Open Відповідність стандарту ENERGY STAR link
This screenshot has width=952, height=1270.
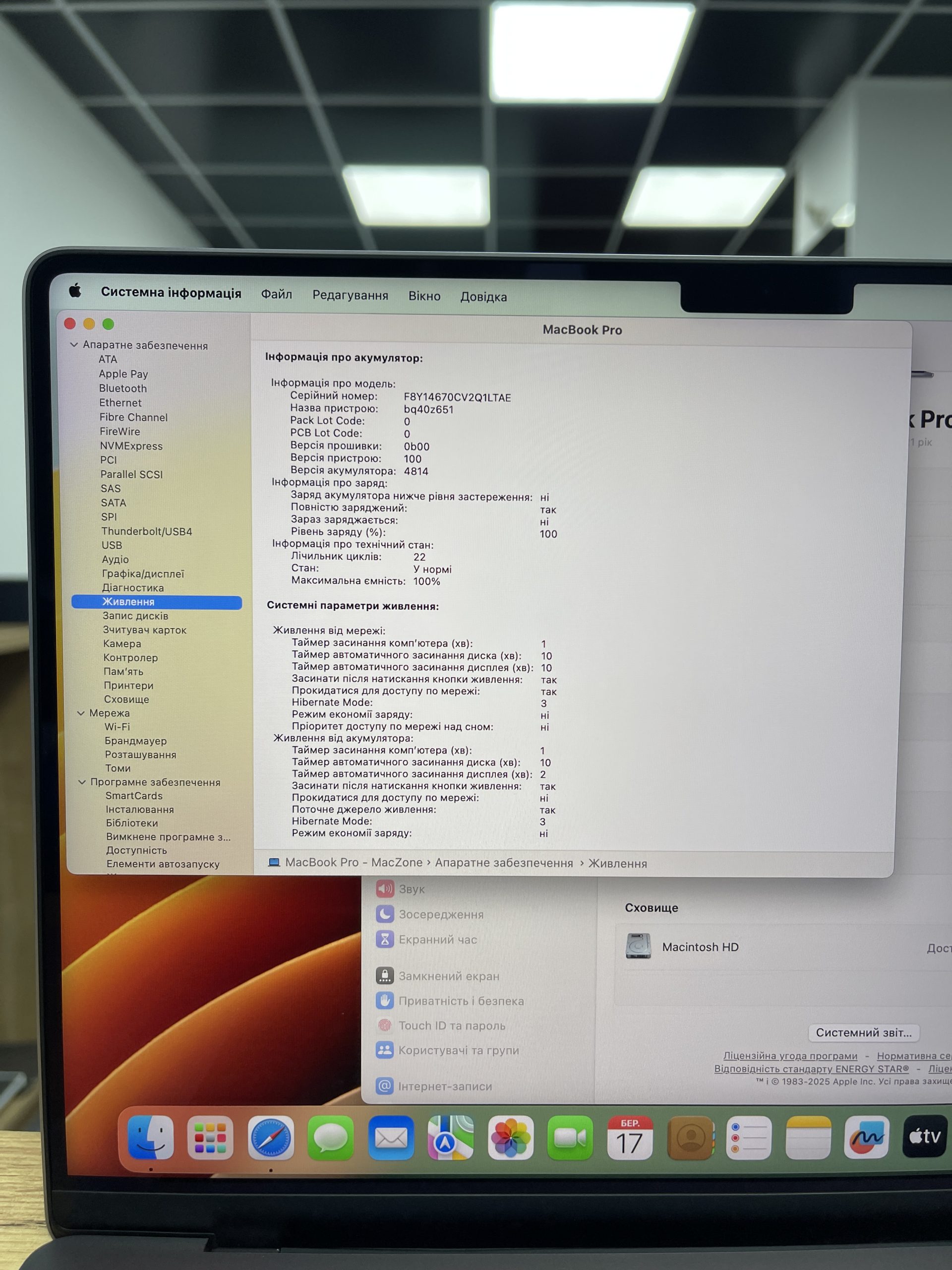tap(811, 1069)
